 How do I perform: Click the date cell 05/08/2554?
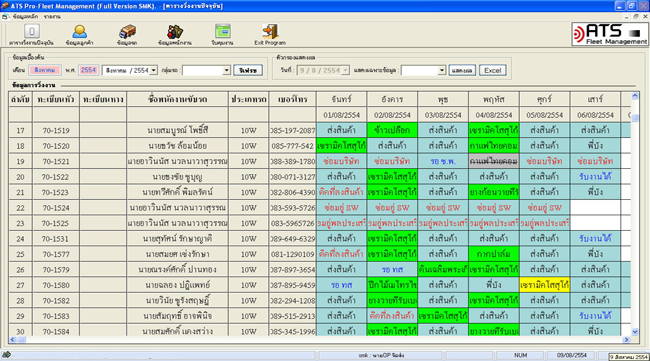coord(545,115)
